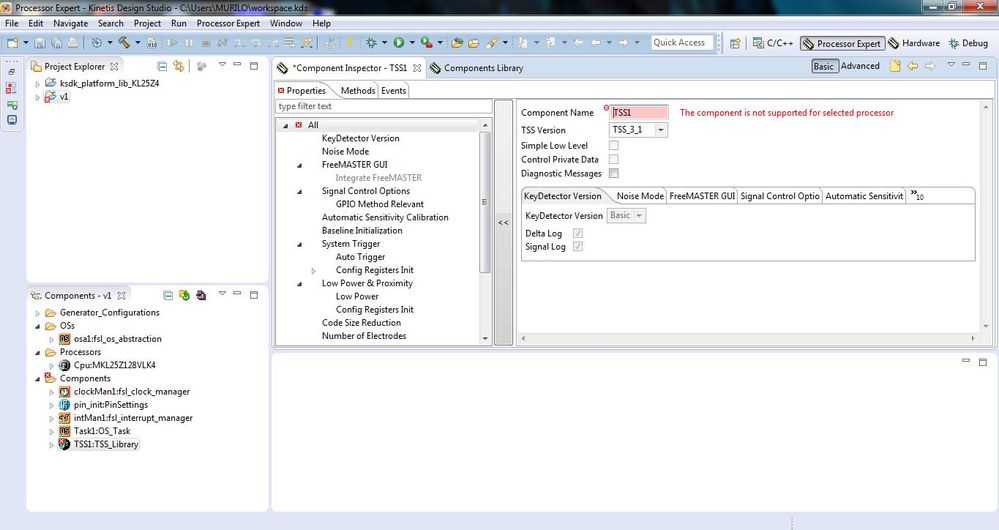Select the Noise Mode tab
Viewport: 999px width, 530px height.
(x=640, y=196)
